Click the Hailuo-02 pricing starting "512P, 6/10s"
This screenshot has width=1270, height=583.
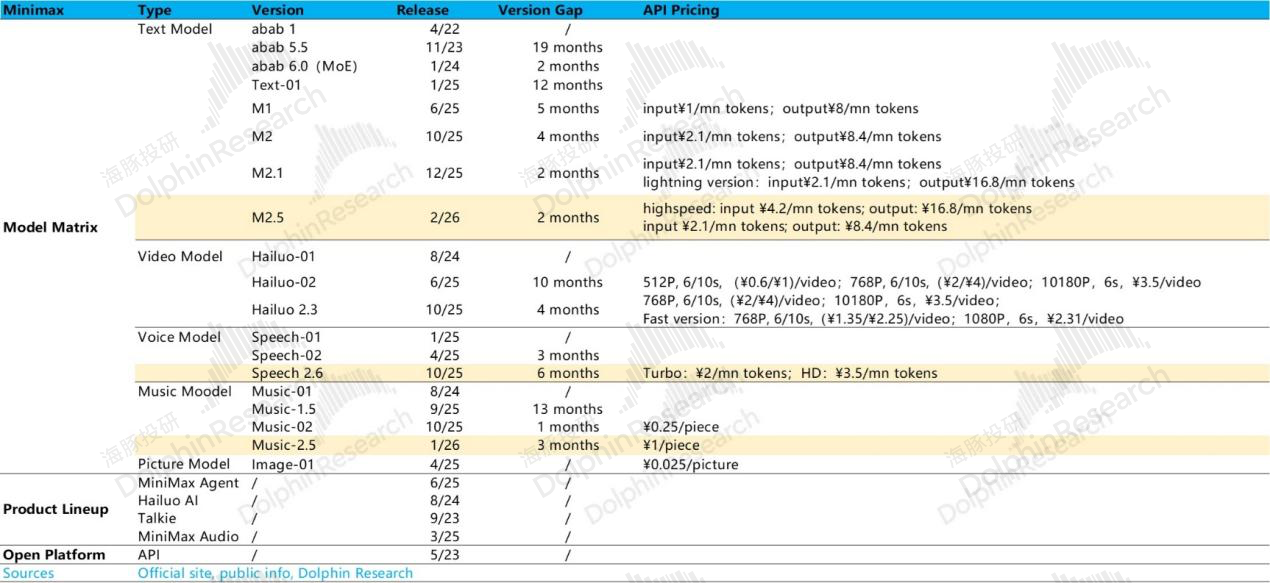pos(922,282)
